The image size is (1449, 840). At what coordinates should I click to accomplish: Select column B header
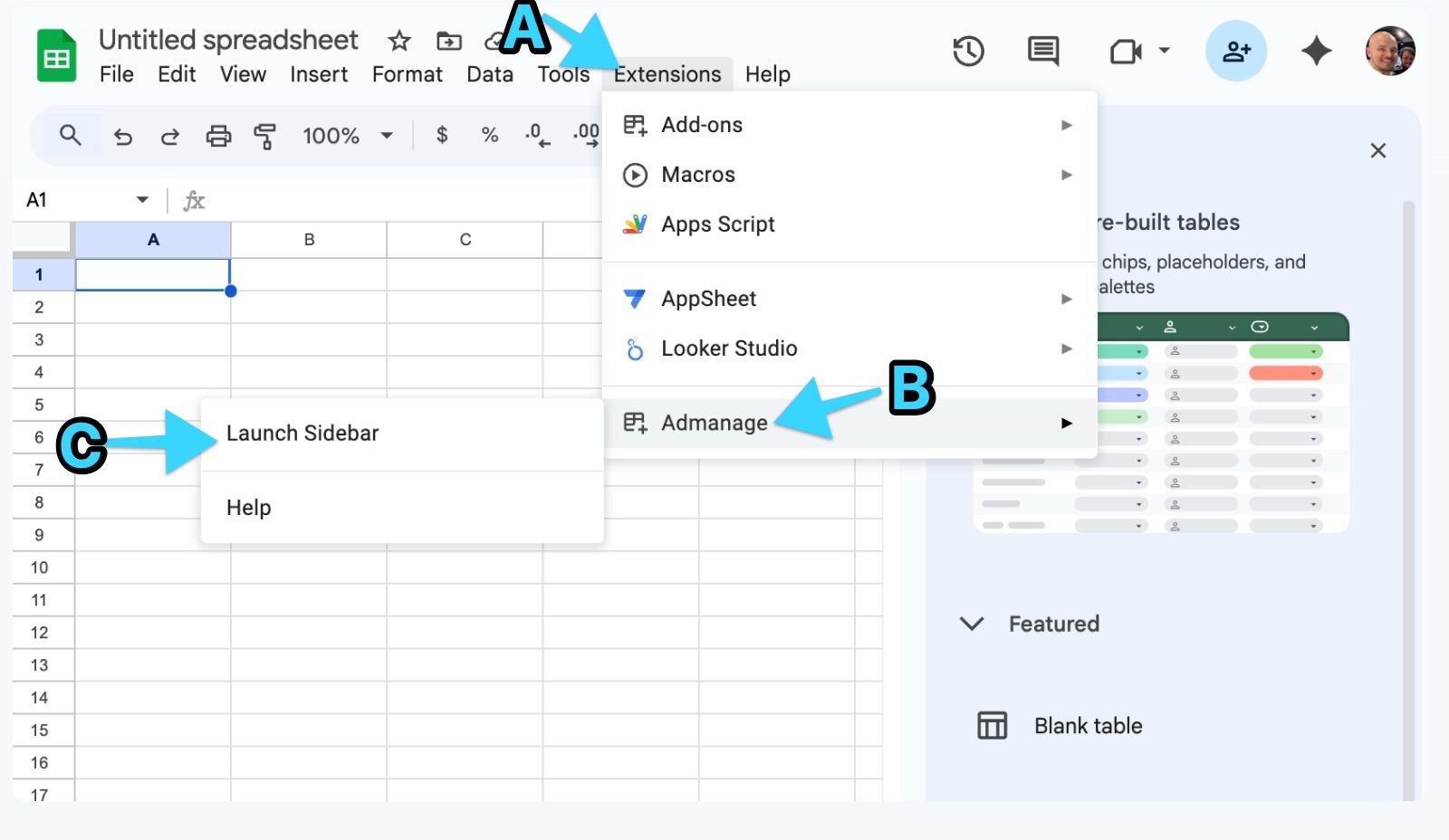point(309,240)
